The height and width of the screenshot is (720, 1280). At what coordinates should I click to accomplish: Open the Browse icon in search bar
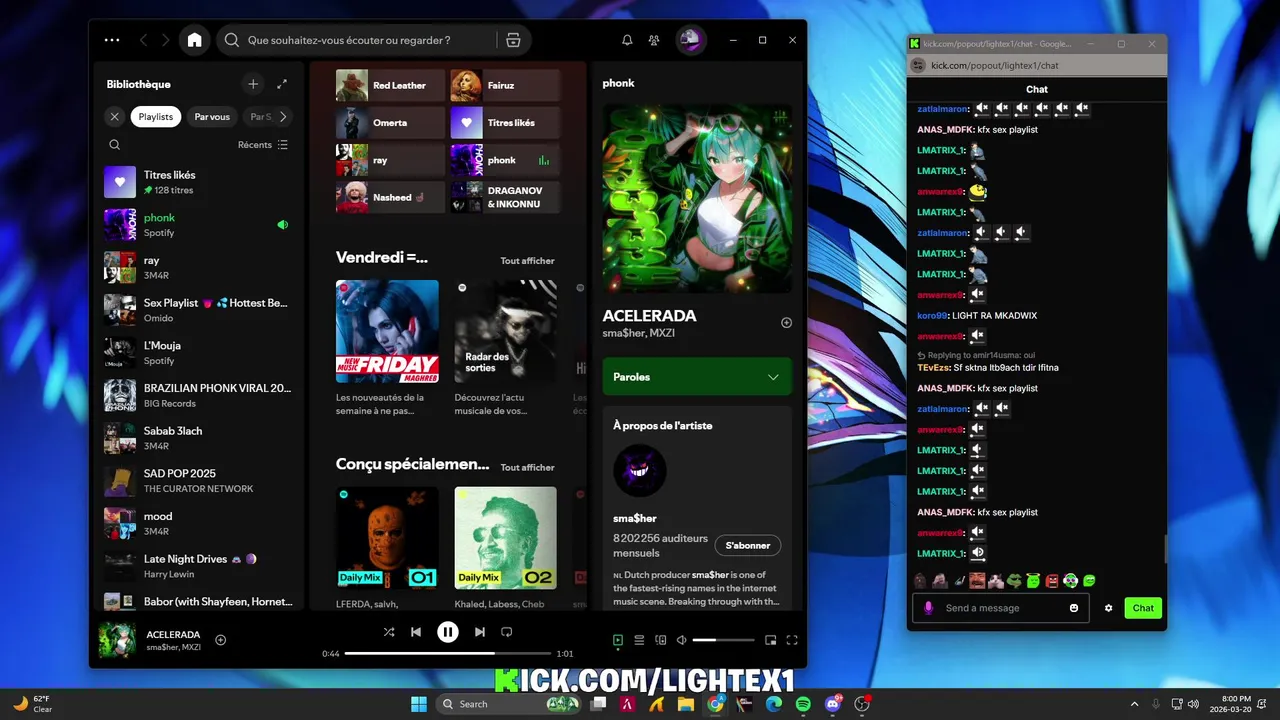(513, 40)
